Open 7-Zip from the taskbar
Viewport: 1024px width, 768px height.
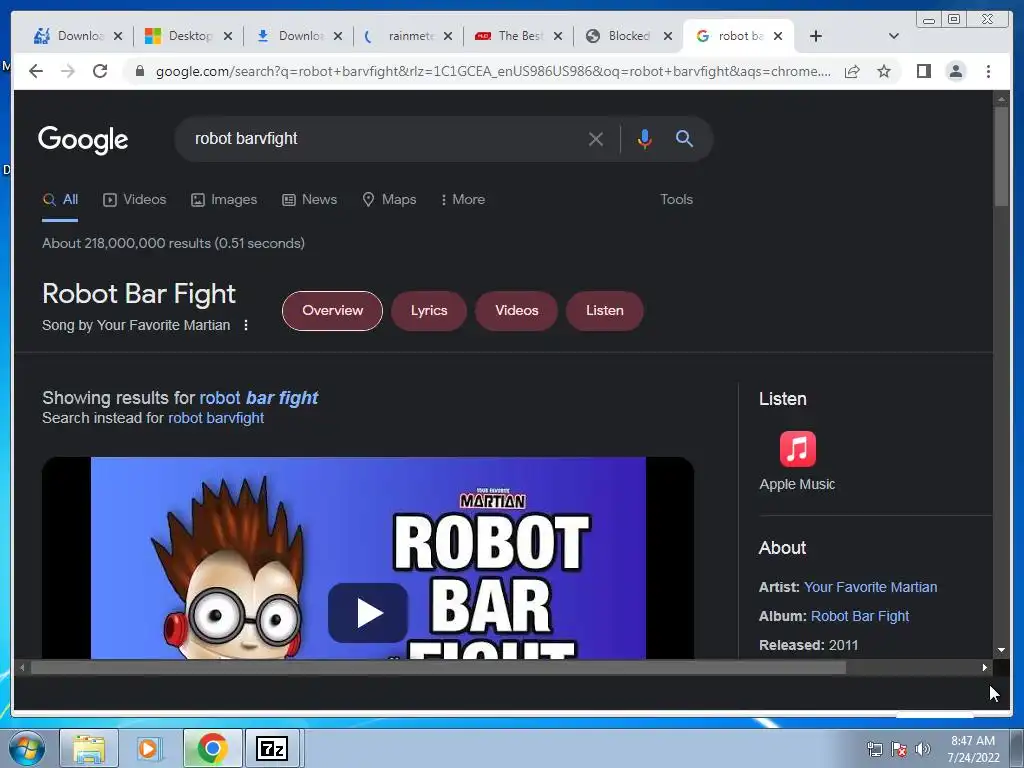point(272,748)
